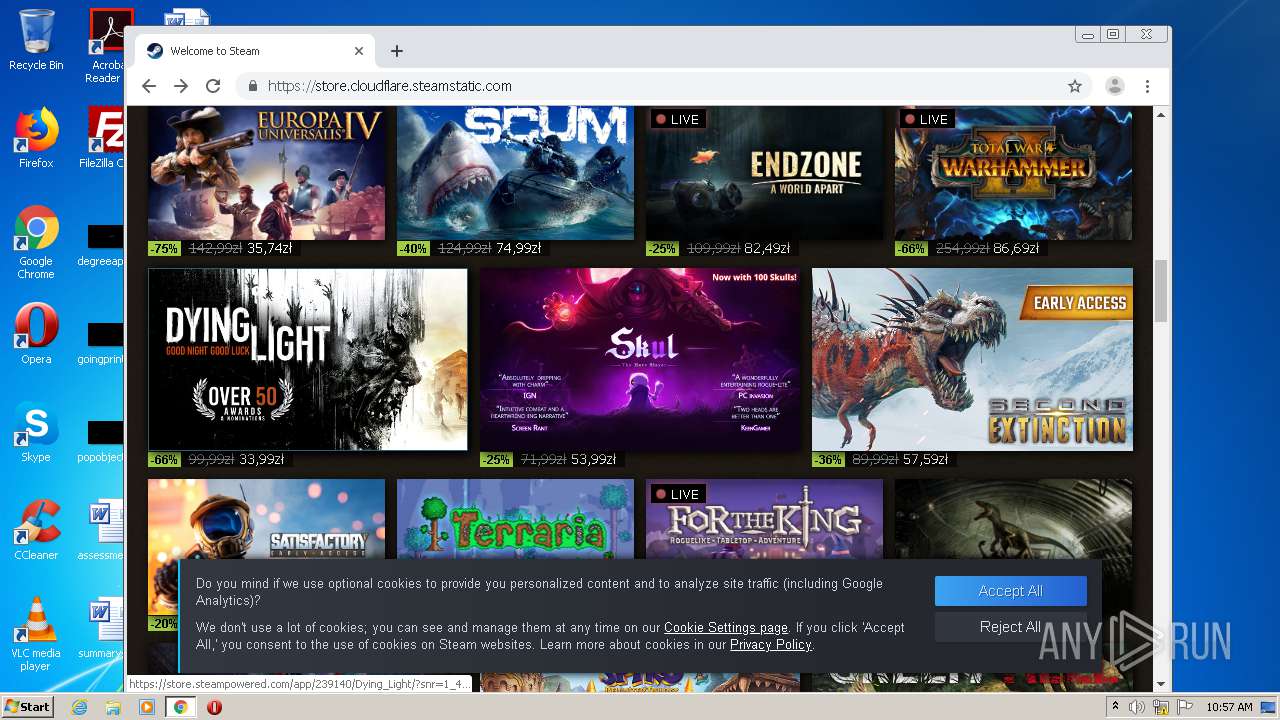The width and height of the screenshot is (1280, 720).
Task: Open the Europa Universalis IV game tile
Action: 266,173
